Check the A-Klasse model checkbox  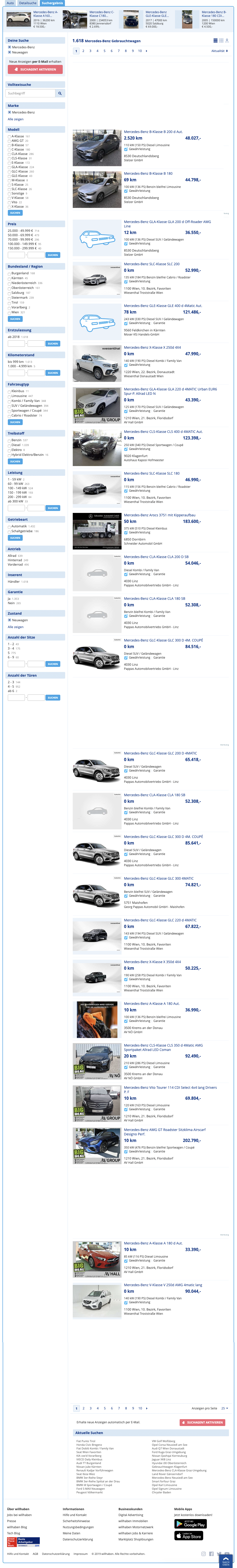(x=9, y=136)
